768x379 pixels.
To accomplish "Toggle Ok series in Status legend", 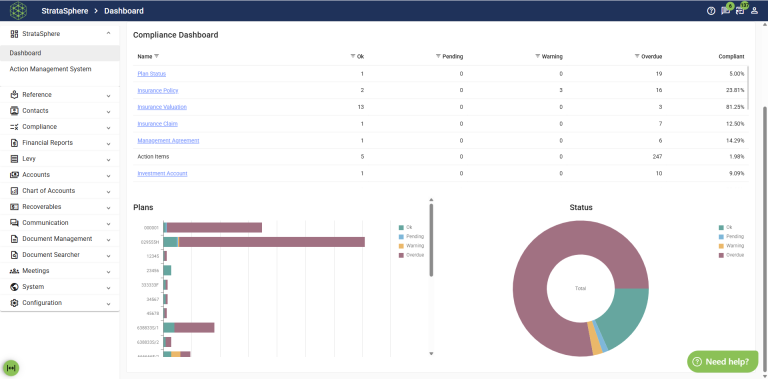I will [x=726, y=227].
